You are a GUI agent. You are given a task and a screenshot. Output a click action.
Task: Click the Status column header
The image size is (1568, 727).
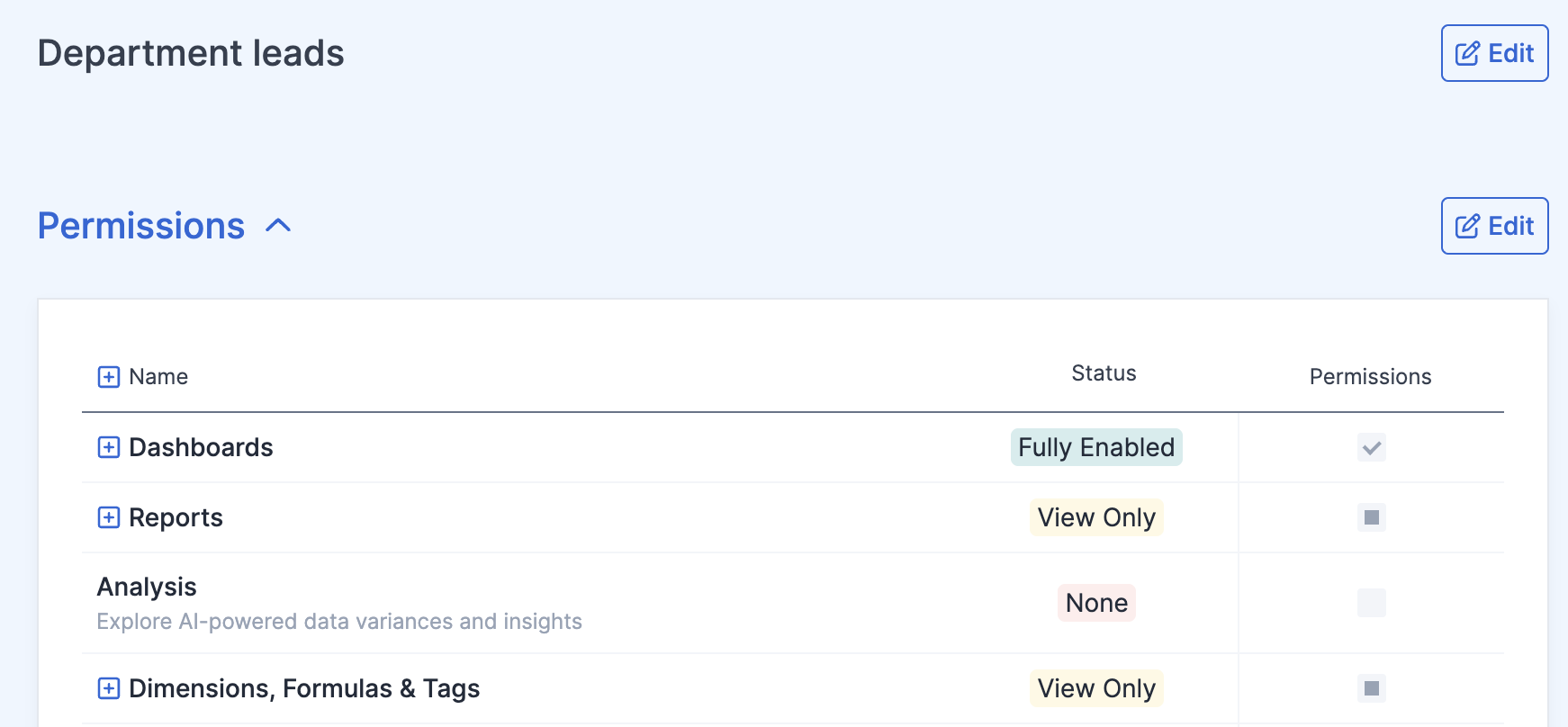coord(1104,373)
